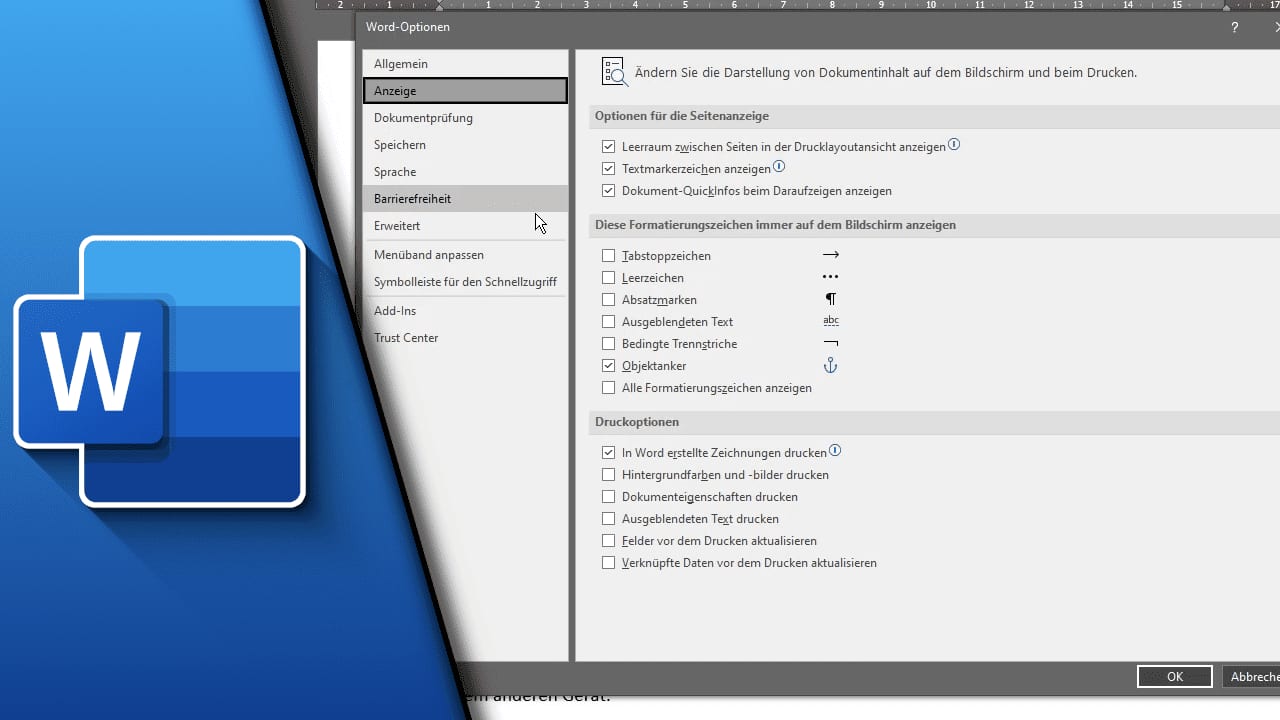The width and height of the screenshot is (1280, 720).
Task: Check Alle Formatierungszeichen anzeigen
Action: coord(609,388)
